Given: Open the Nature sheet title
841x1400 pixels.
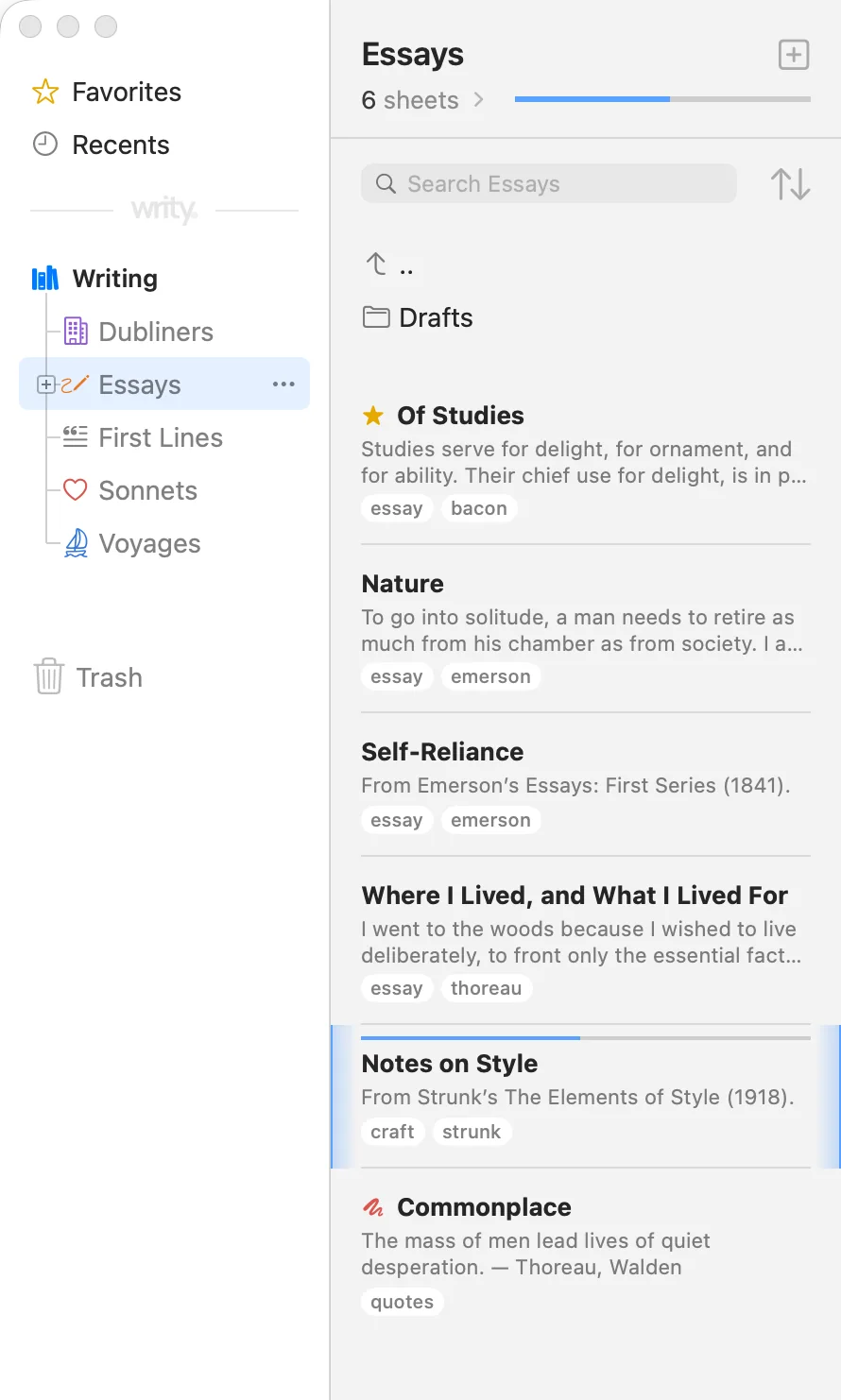Looking at the screenshot, I should 403,584.
